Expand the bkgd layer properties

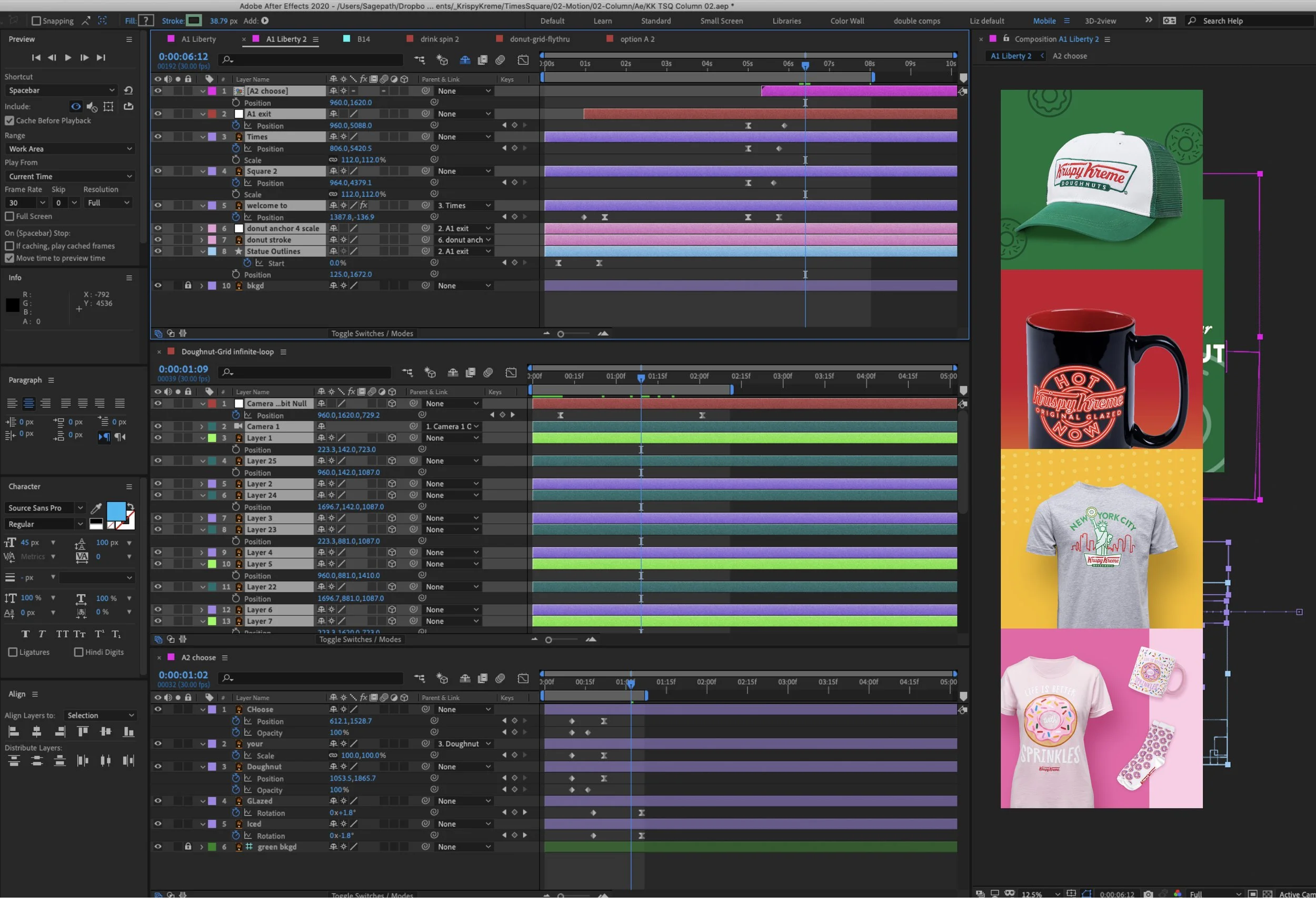[202, 286]
